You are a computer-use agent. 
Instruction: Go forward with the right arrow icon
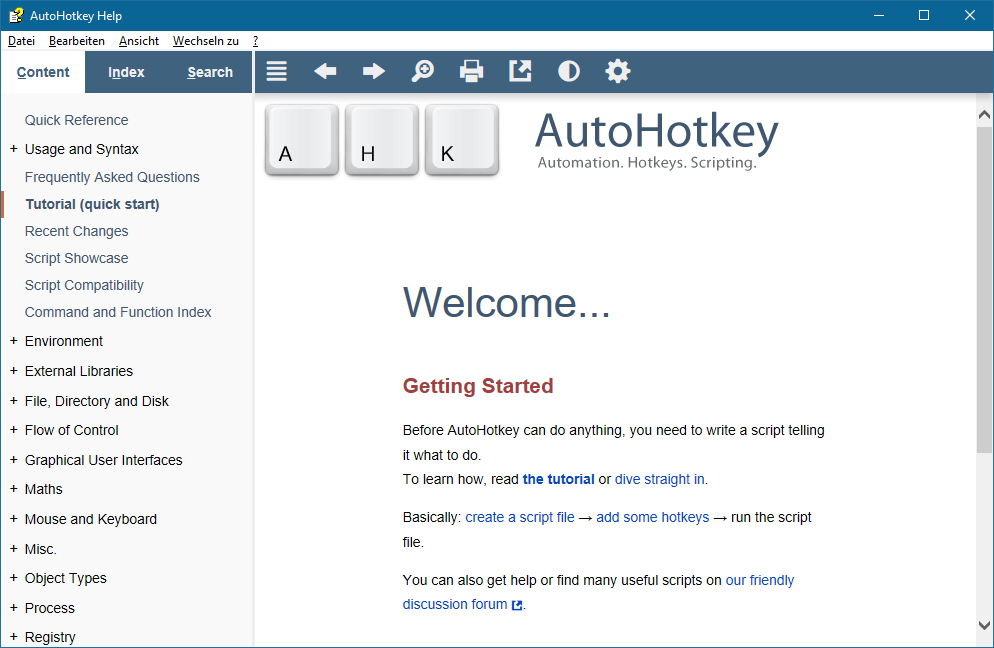(373, 71)
